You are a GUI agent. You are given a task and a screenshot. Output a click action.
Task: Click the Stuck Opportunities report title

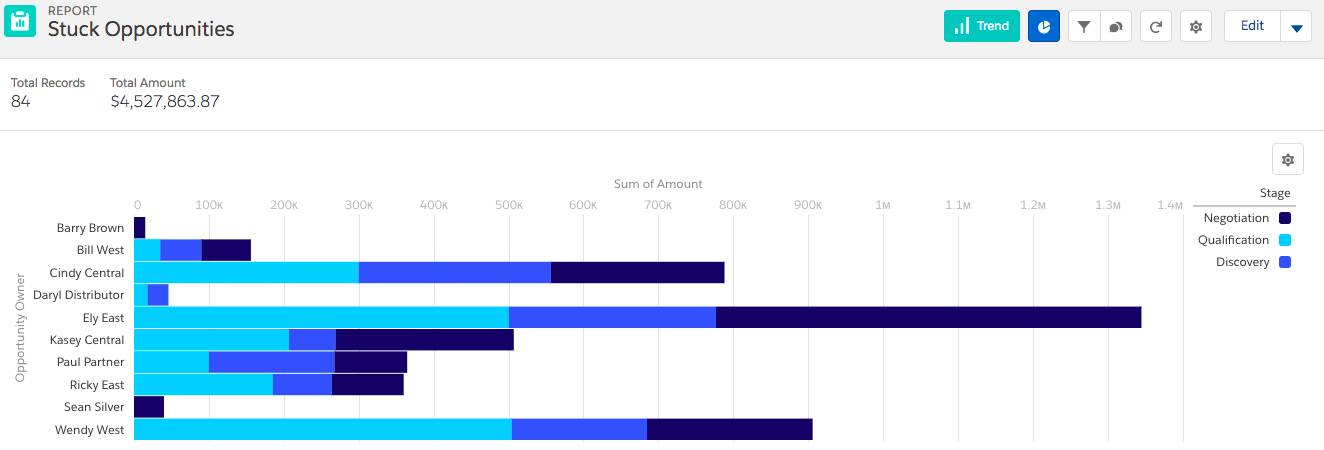pos(141,29)
